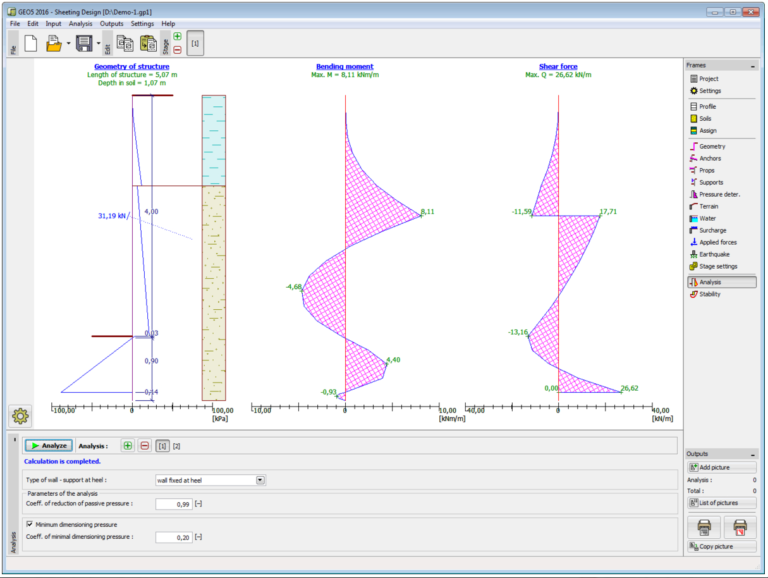Click the passive pressure reduction coefficient field
768x578 pixels.
(173, 504)
